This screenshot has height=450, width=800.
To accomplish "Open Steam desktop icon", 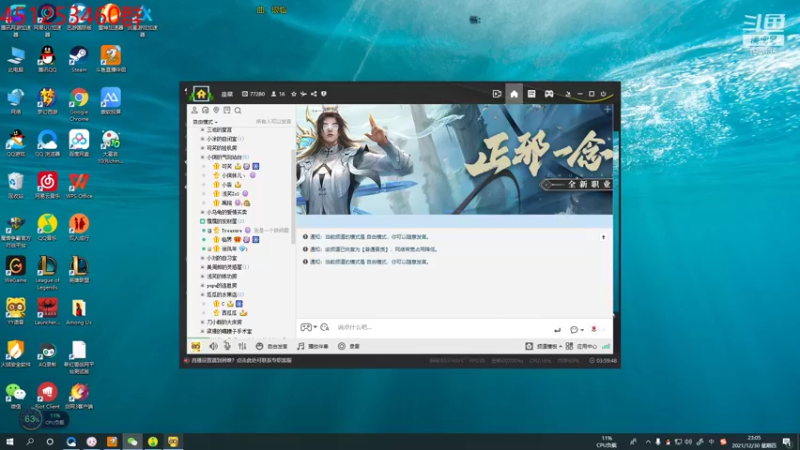I will (79, 59).
